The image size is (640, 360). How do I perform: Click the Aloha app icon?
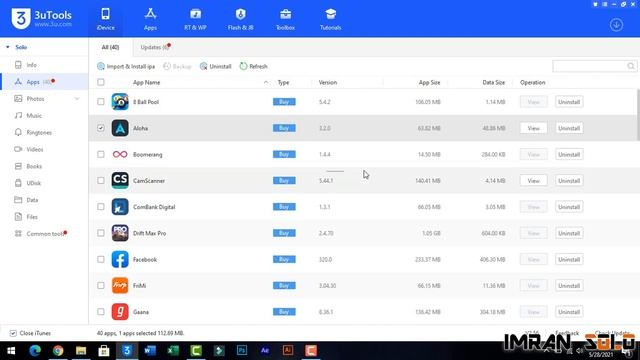[120, 128]
